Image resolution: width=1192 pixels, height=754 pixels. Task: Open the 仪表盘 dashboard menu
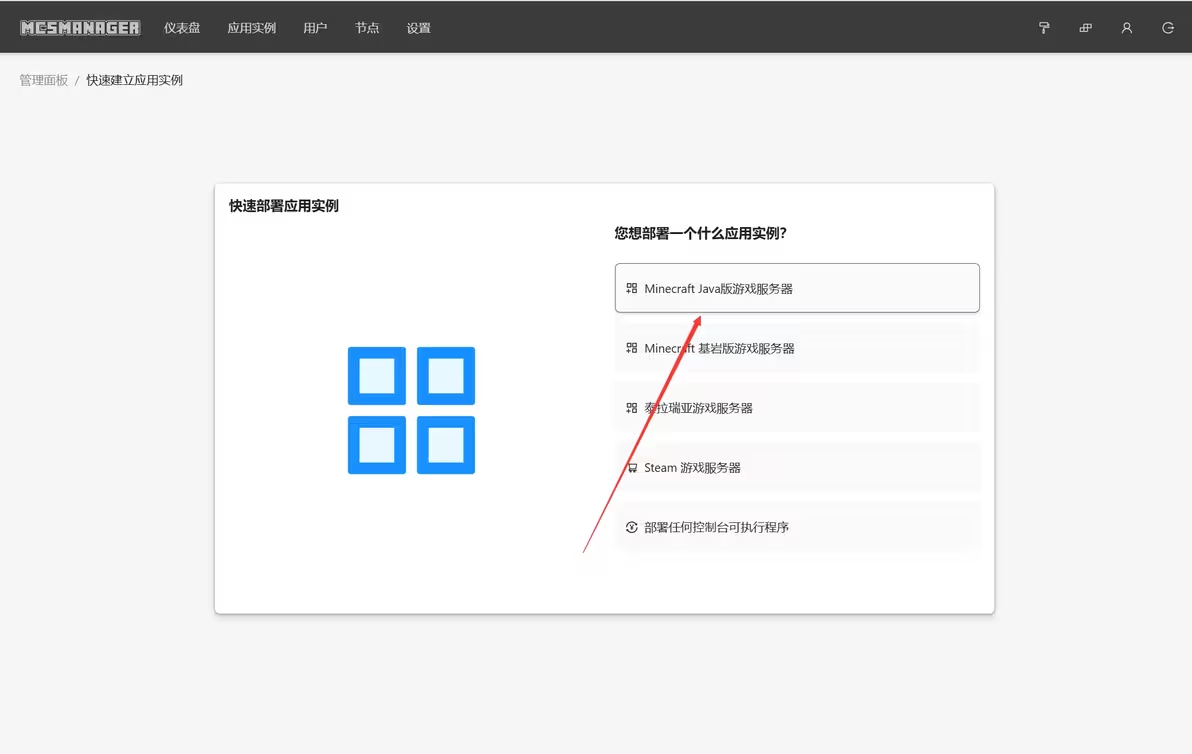coord(182,28)
